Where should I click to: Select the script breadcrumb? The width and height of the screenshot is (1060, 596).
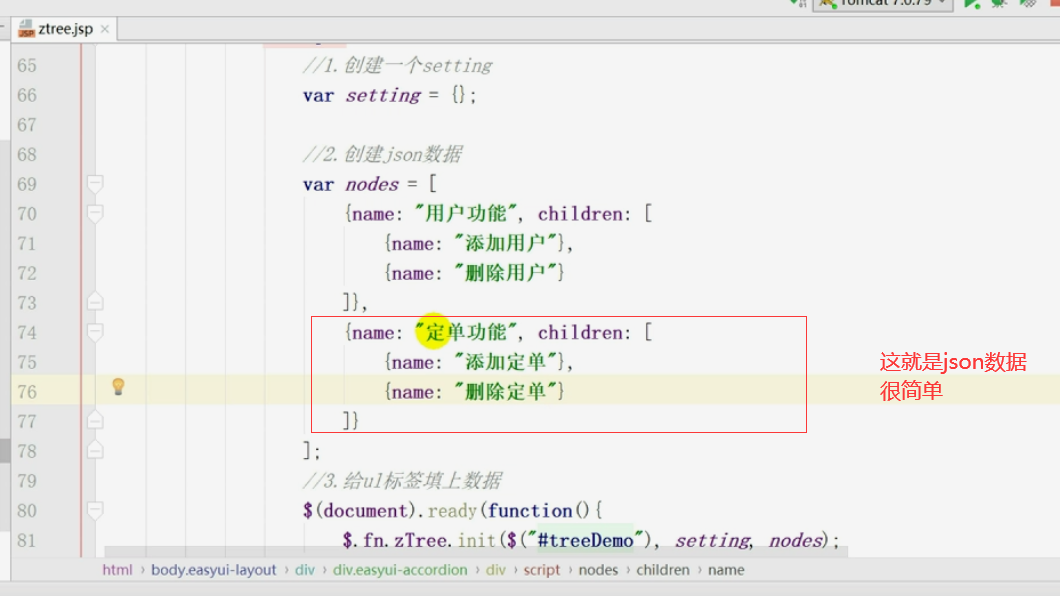pos(541,570)
